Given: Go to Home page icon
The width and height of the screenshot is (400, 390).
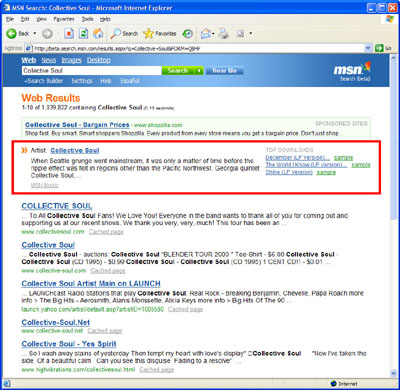Looking at the screenshot, I should pyautogui.click(x=98, y=33).
